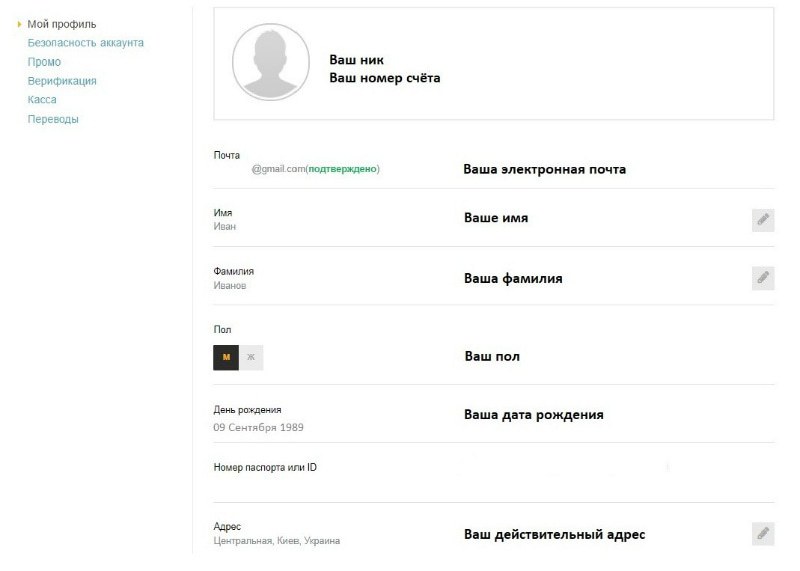800x571 pixels.
Task: Click the profile avatar placeholder image
Action: (271, 63)
